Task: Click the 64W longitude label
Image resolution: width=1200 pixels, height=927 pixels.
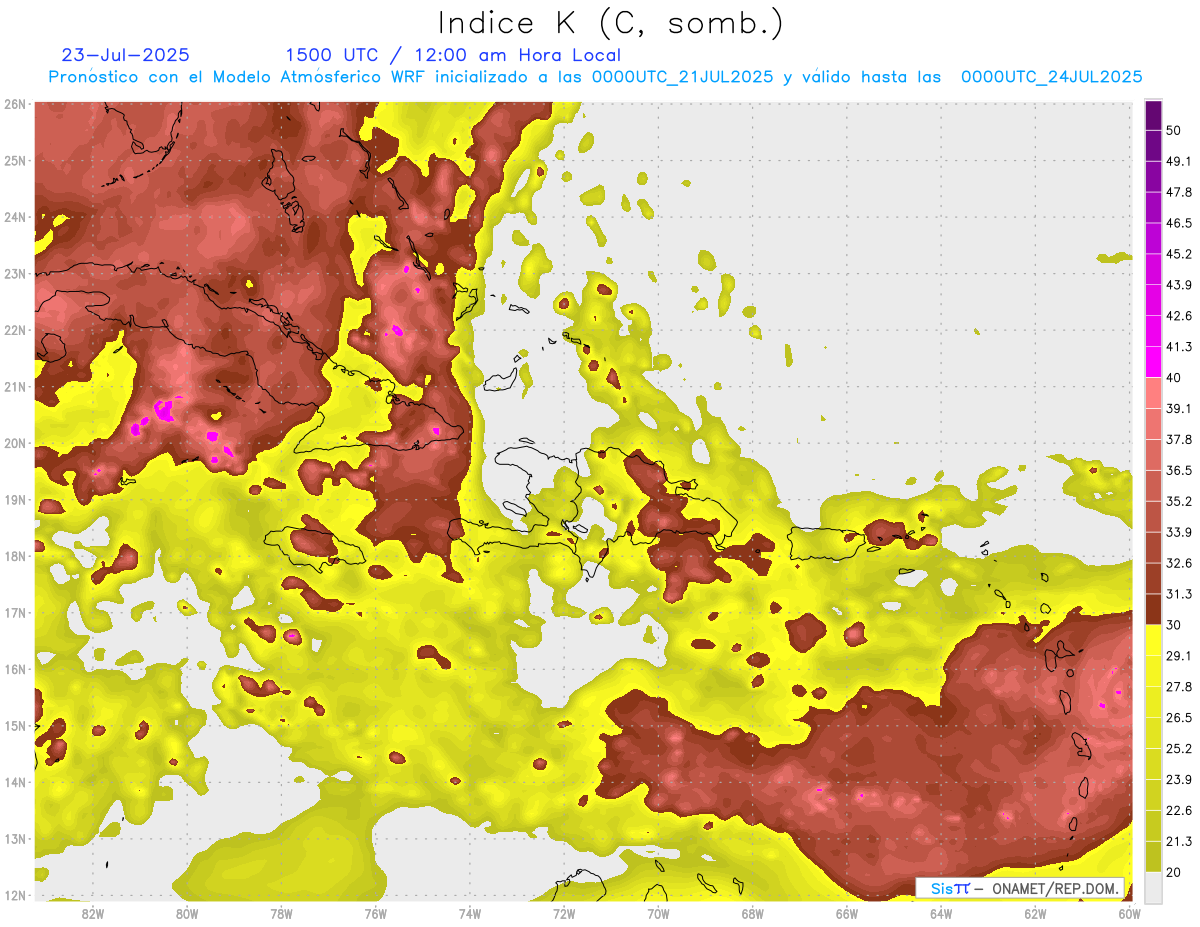Action: 941,913
